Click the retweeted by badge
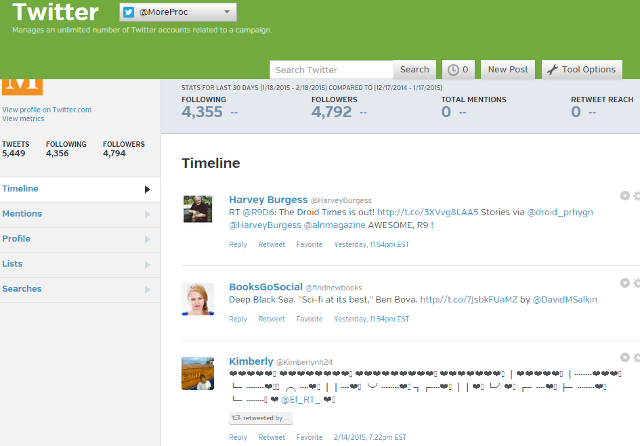Viewport: 640px width, 446px height. point(261,418)
